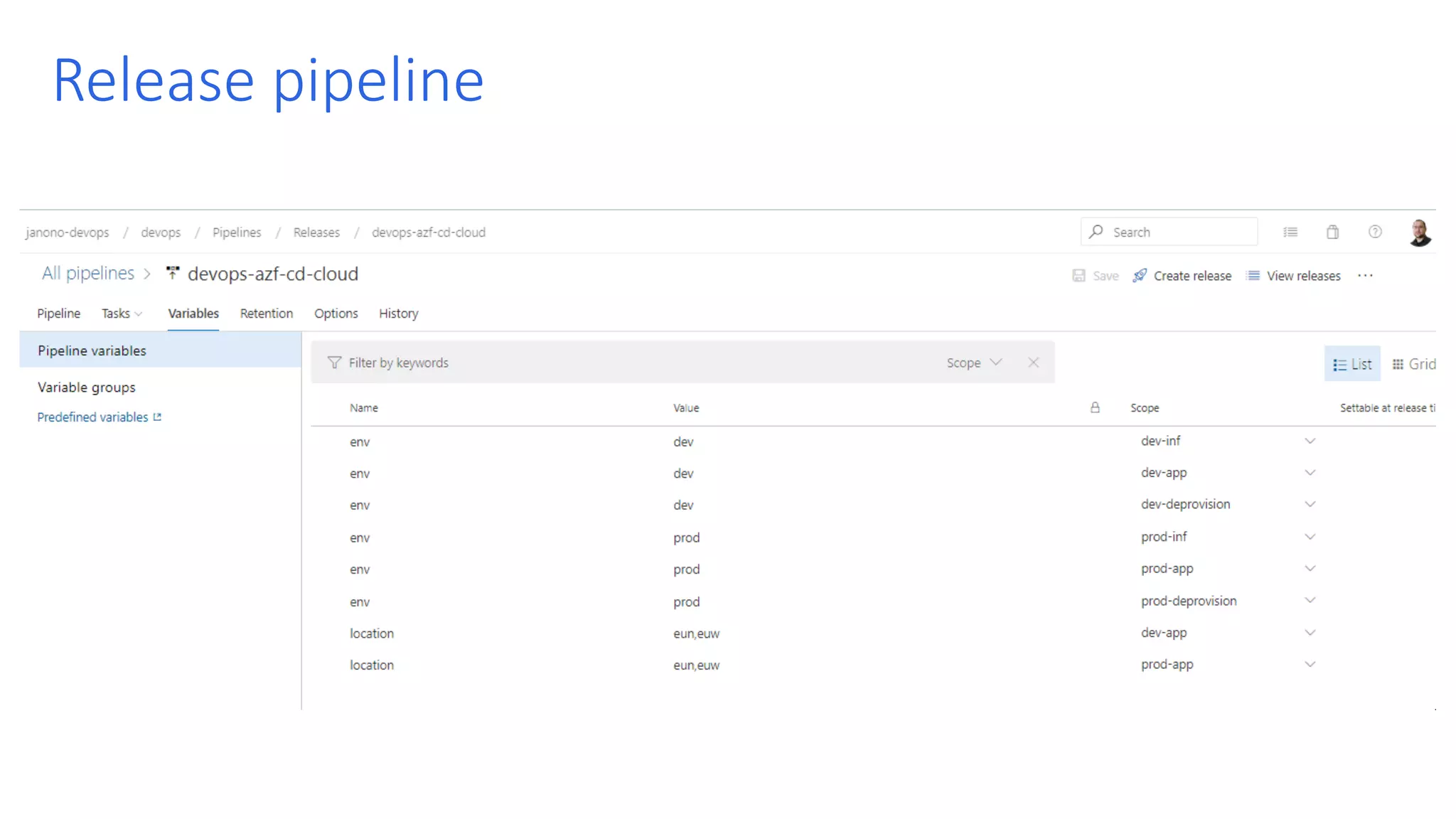Open the more actions ellipsis menu
The height and width of the screenshot is (819, 1456).
click(x=1365, y=276)
